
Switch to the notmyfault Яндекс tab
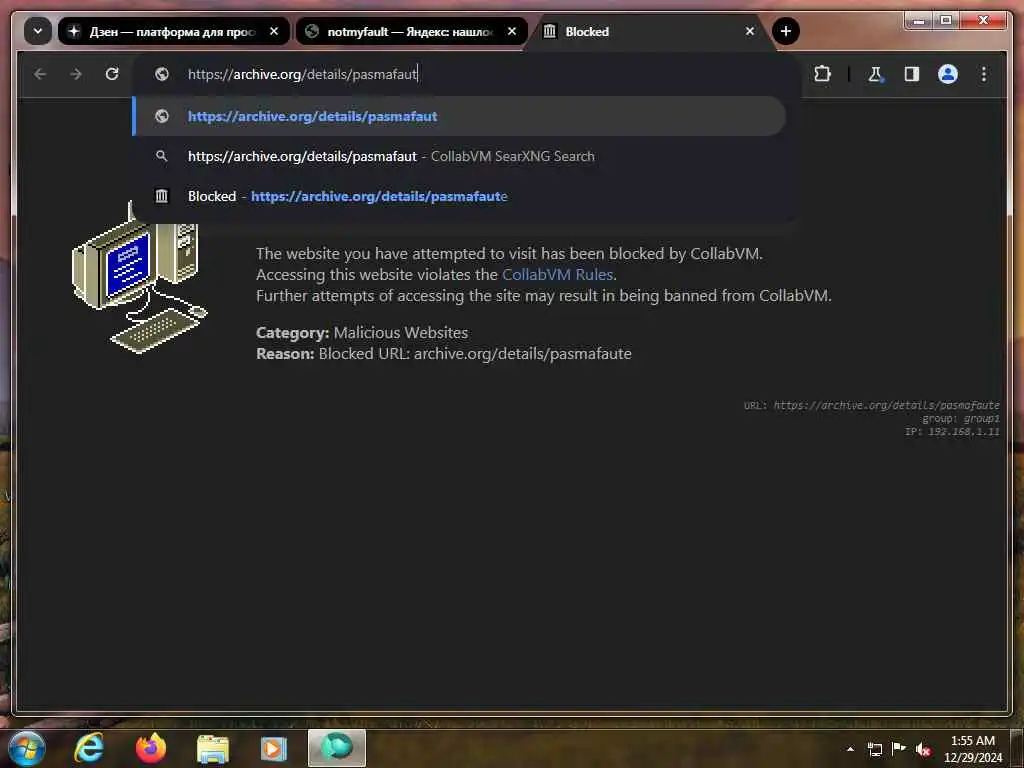coord(411,31)
